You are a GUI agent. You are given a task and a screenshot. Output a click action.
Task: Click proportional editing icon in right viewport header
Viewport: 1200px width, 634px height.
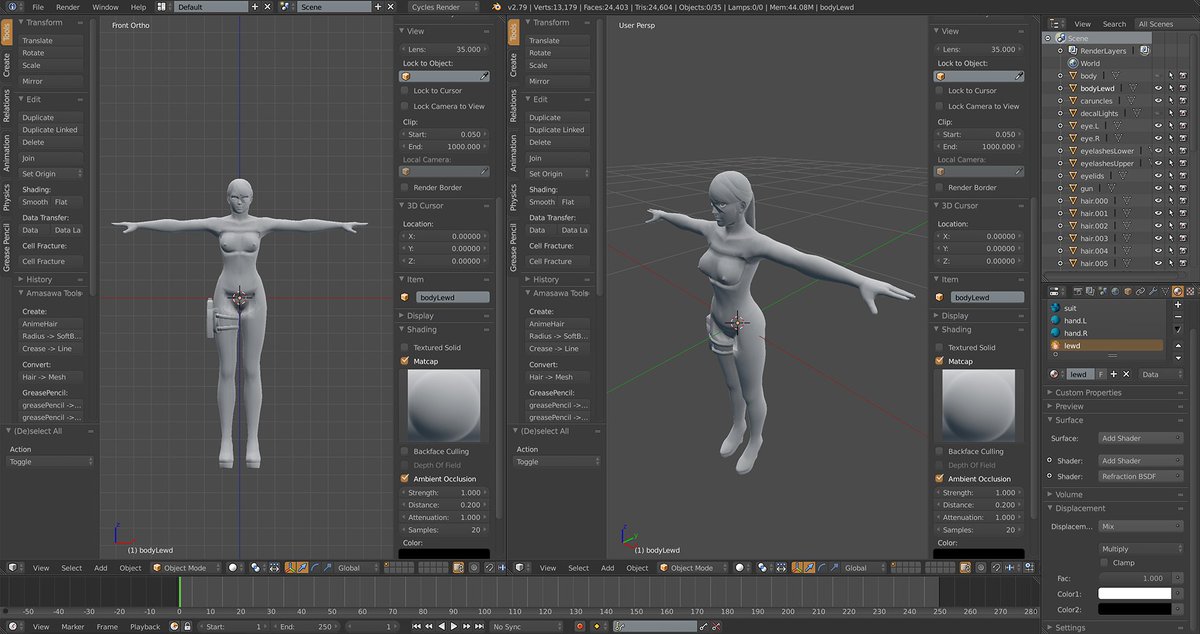tap(980, 568)
